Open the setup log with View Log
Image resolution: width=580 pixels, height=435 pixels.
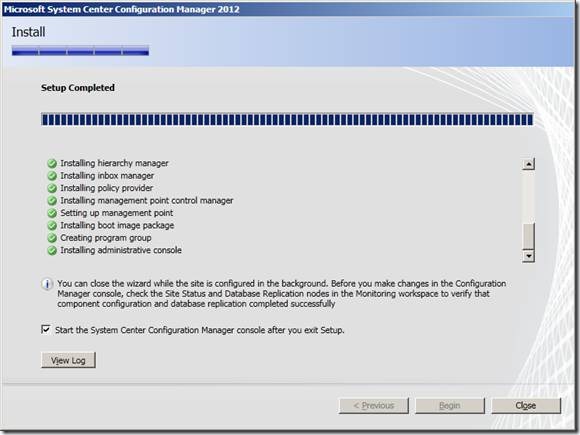[68, 360]
